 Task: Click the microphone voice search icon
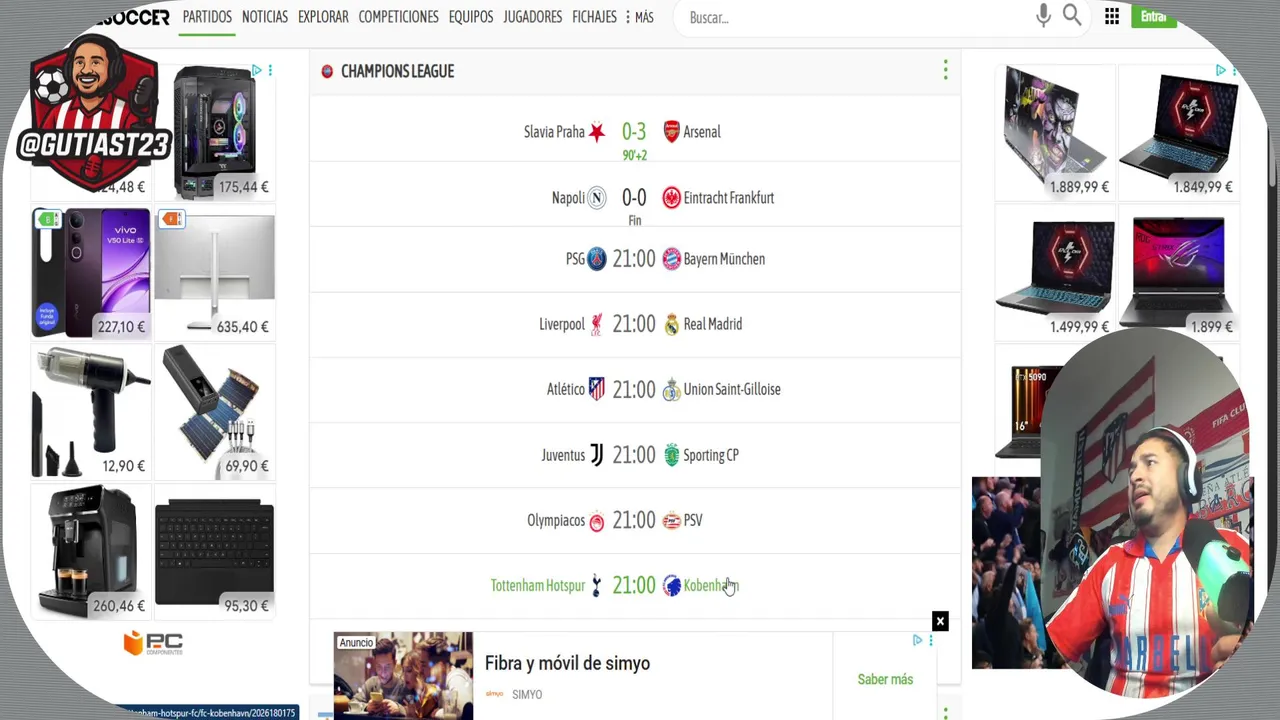click(1043, 16)
